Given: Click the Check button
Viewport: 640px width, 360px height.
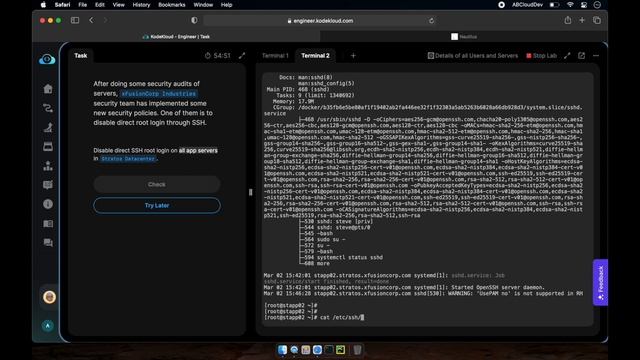Looking at the screenshot, I should pyautogui.click(x=157, y=184).
